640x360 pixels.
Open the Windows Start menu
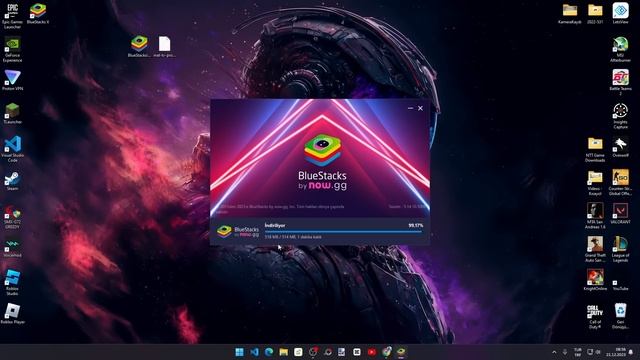coord(240,352)
